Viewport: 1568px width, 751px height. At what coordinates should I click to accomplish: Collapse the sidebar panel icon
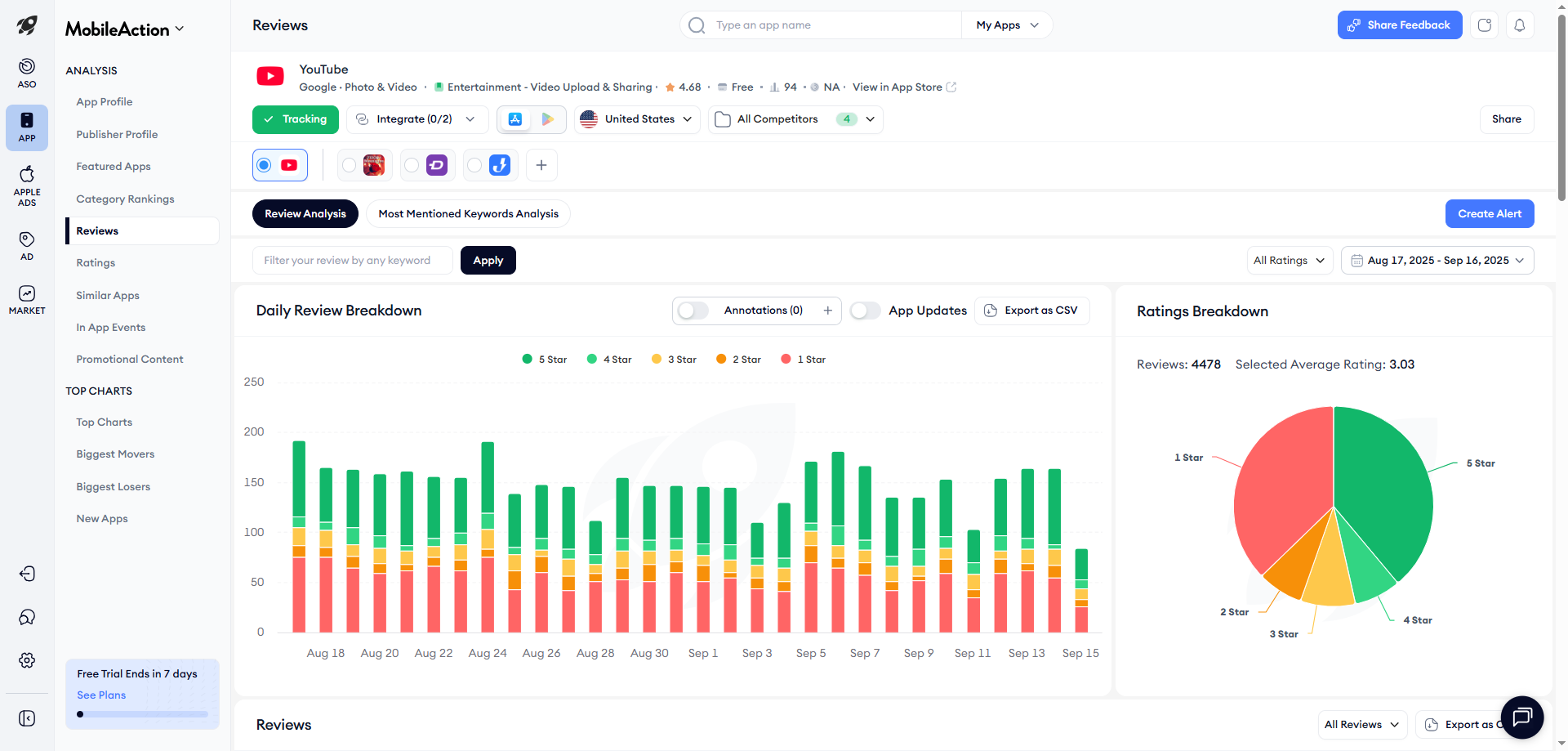pos(27,718)
